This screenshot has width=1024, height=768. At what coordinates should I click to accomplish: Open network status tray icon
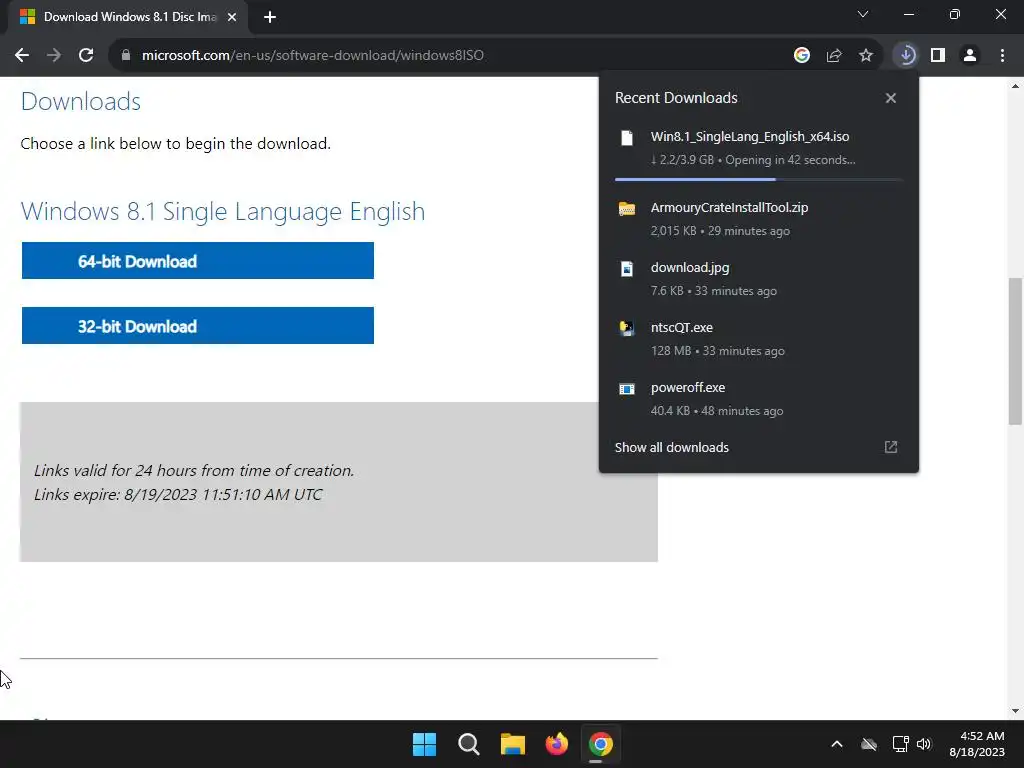pos(901,744)
